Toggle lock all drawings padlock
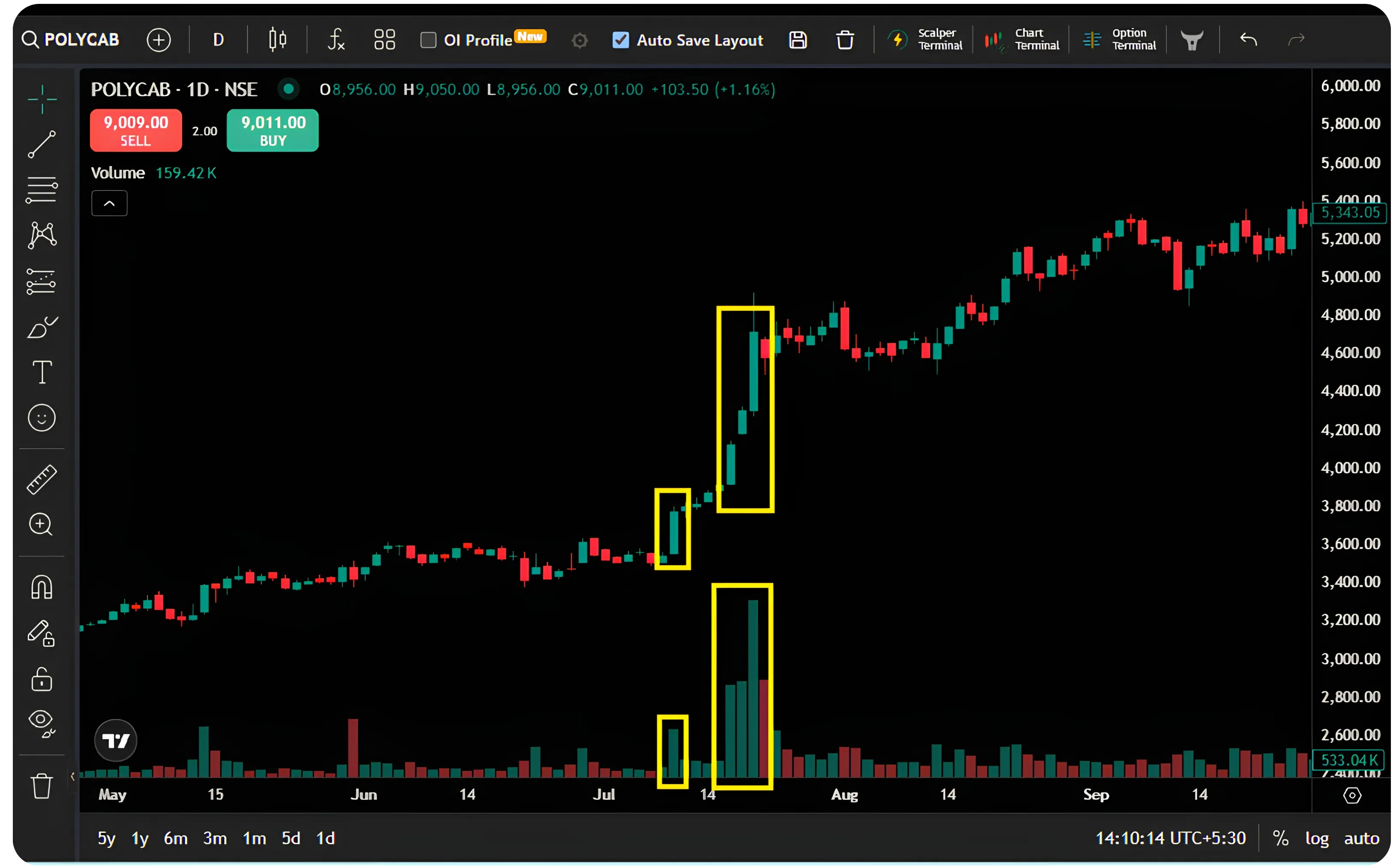The width and height of the screenshot is (1399, 868). click(x=42, y=679)
